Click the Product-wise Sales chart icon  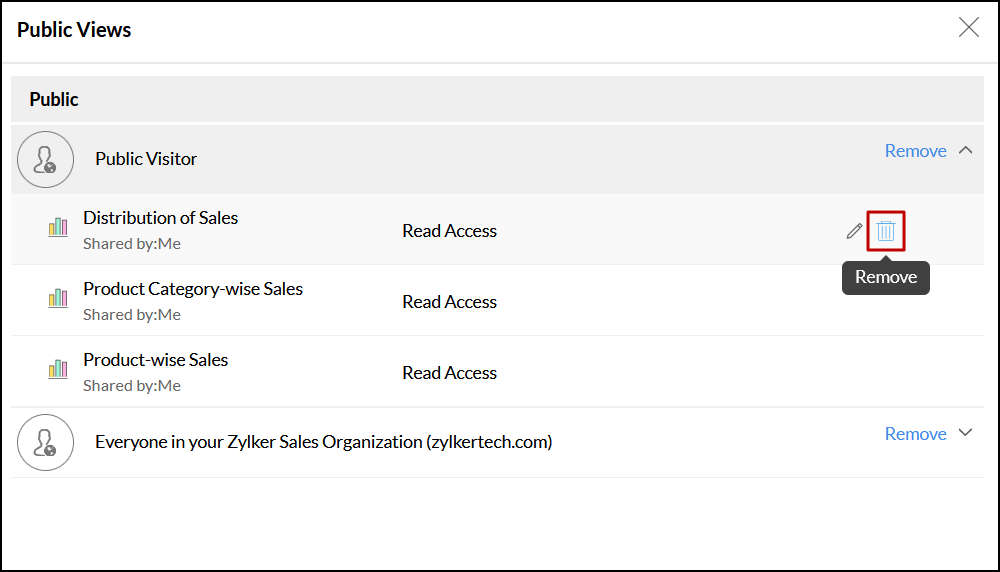[58, 370]
